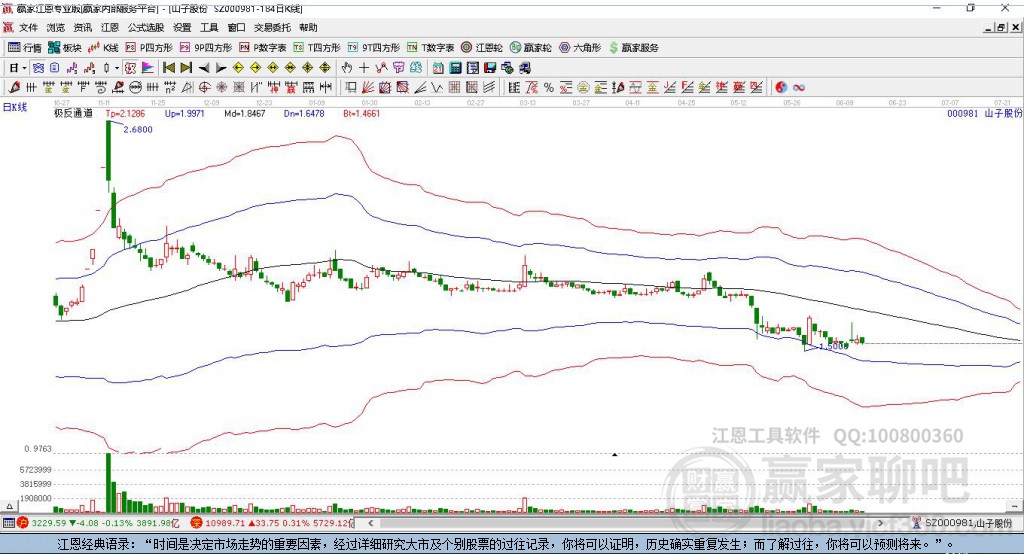Click the save floppy disk icon

point(490,68)
